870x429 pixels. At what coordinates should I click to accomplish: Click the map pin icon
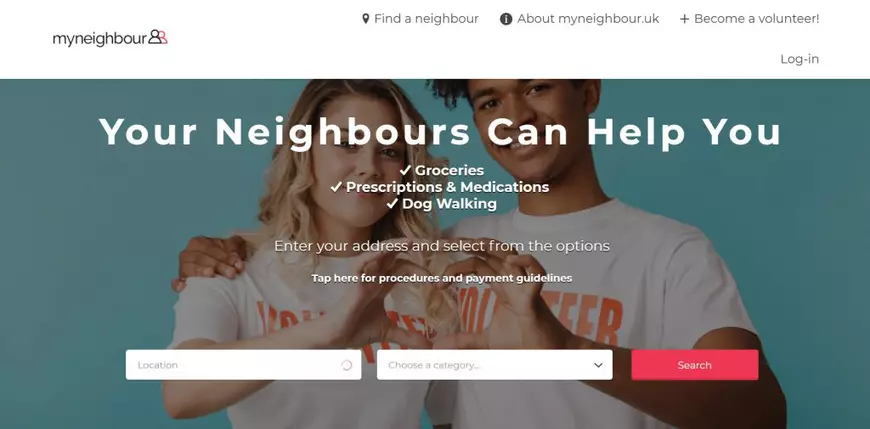[365, 19]
